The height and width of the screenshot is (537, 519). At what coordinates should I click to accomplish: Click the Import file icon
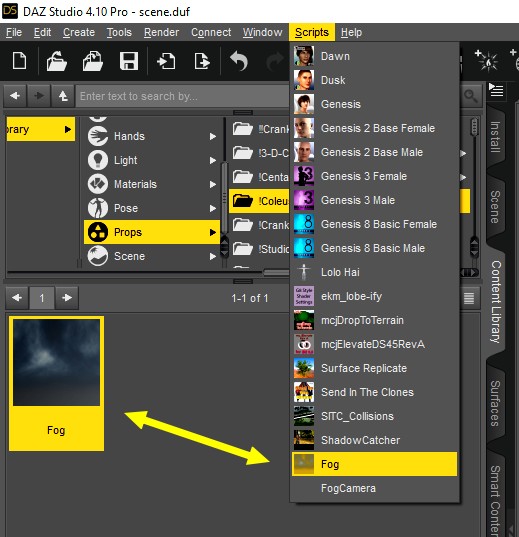pyautogui.click(x=166, y=61)
